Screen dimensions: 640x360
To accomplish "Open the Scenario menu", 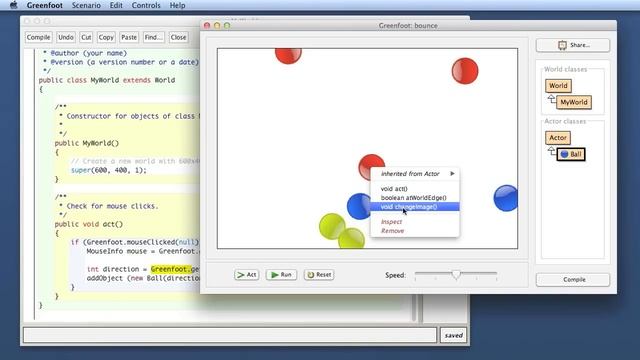I will coord(86,5).
